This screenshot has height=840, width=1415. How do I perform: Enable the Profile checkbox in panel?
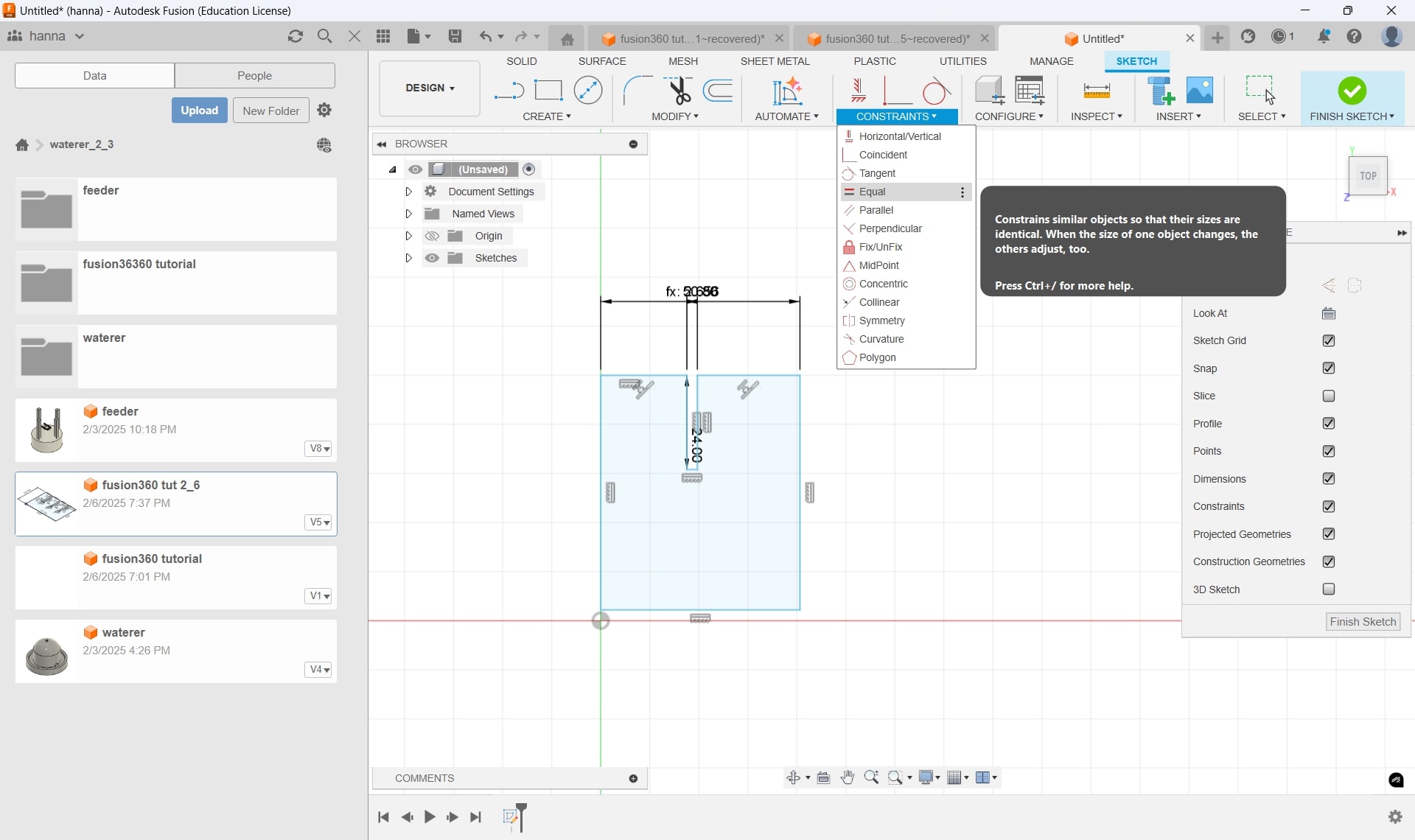click(x=1329, y=423)
